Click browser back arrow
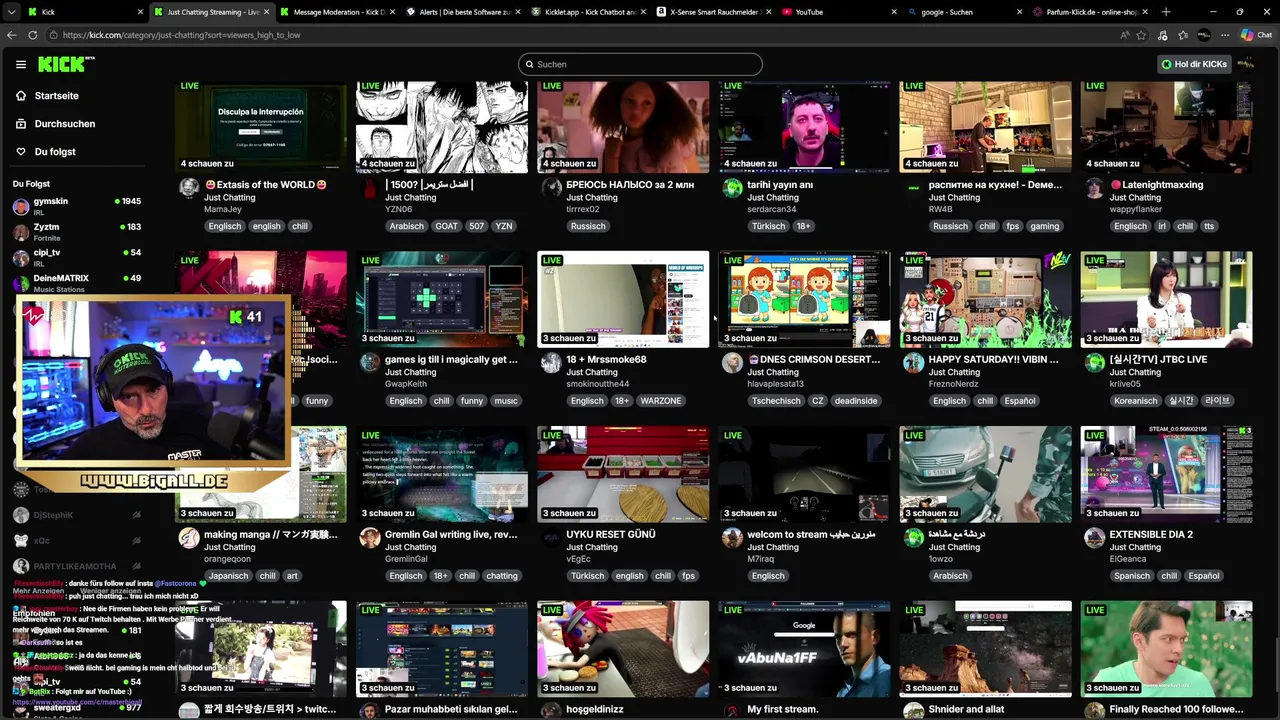Image resolution: width=1280 pixels, height=720 pixels. click(x=12, y=35)
